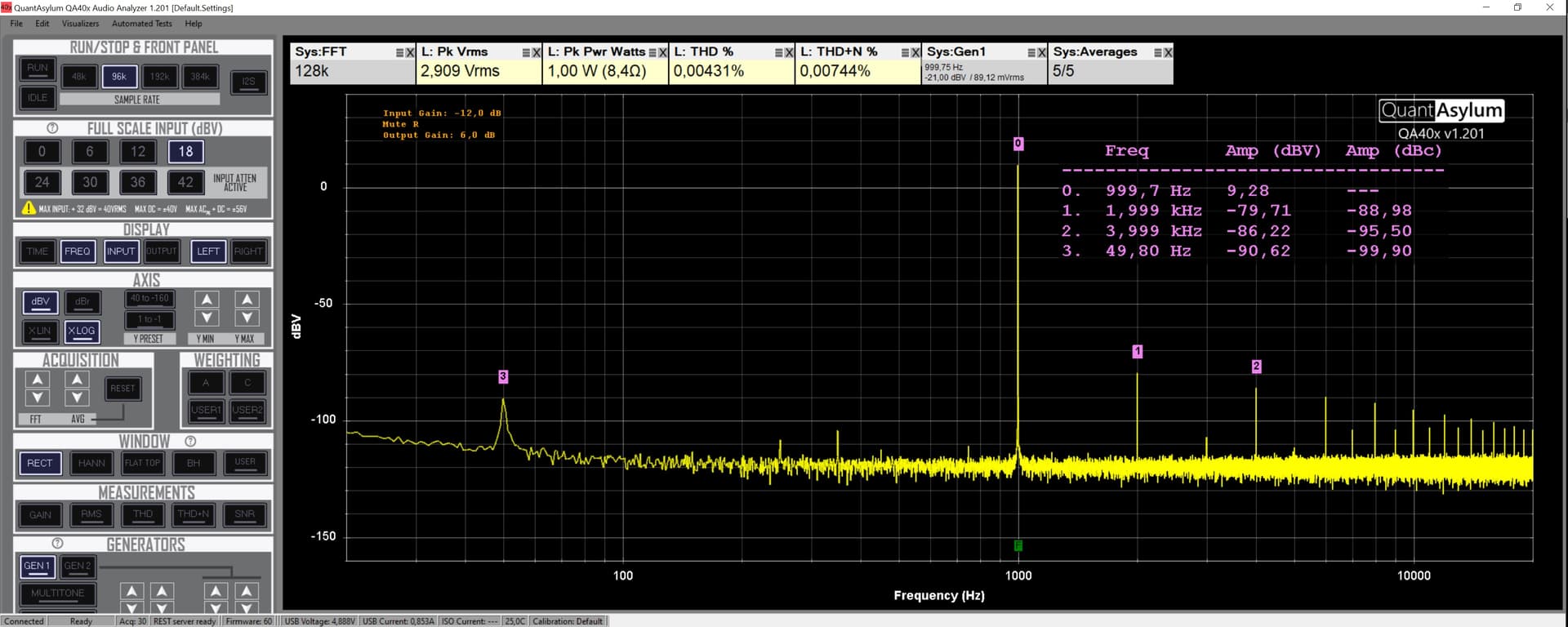The height and width of the screenshot is (627, 1568).
Task: Close the L: THD % readout box
Action: [x=789, y=52]
